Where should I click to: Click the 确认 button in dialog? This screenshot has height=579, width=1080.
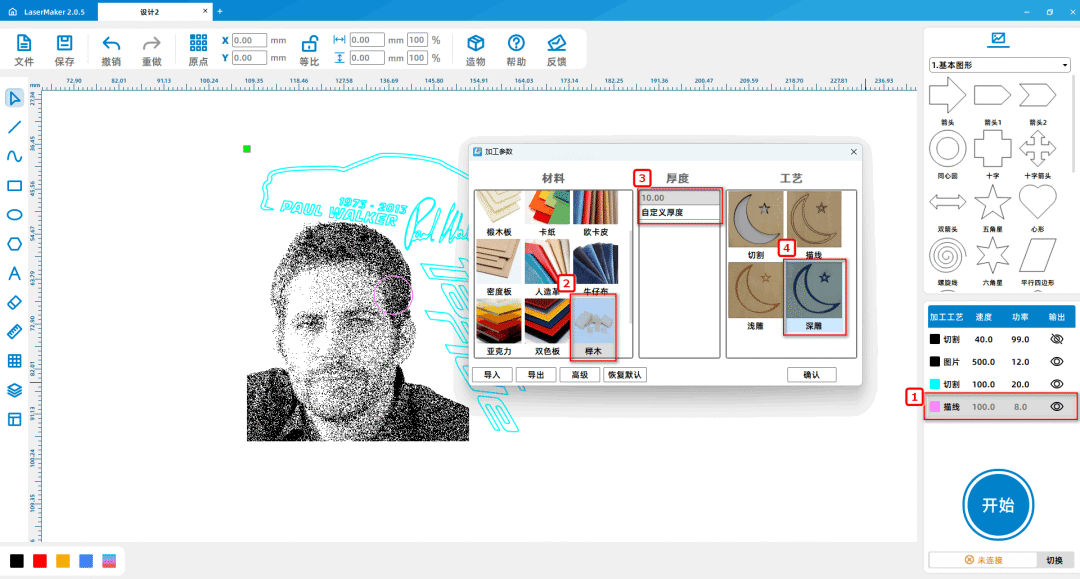[x=811, y=375]
